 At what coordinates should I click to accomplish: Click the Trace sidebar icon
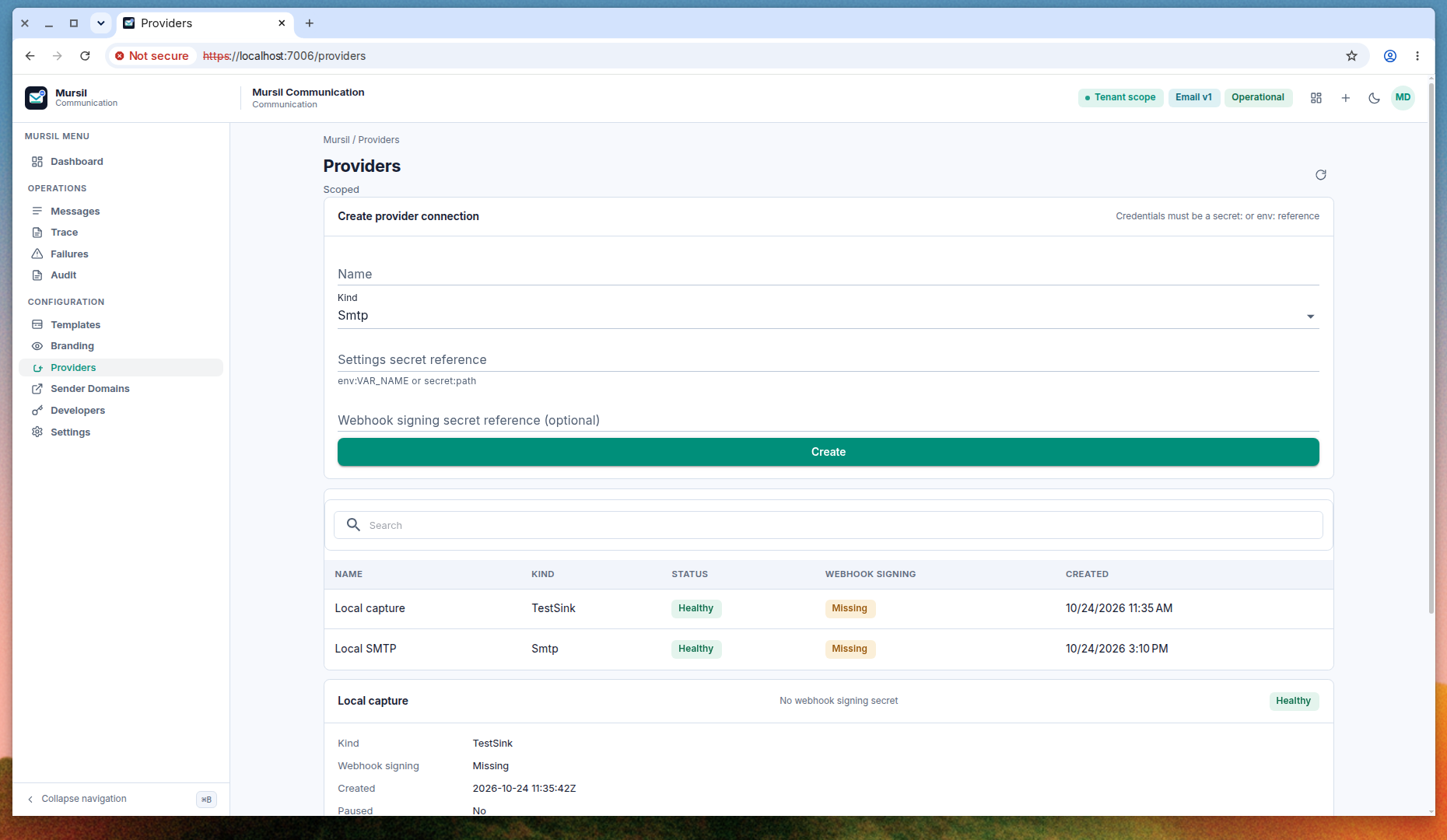pos(37,233)
